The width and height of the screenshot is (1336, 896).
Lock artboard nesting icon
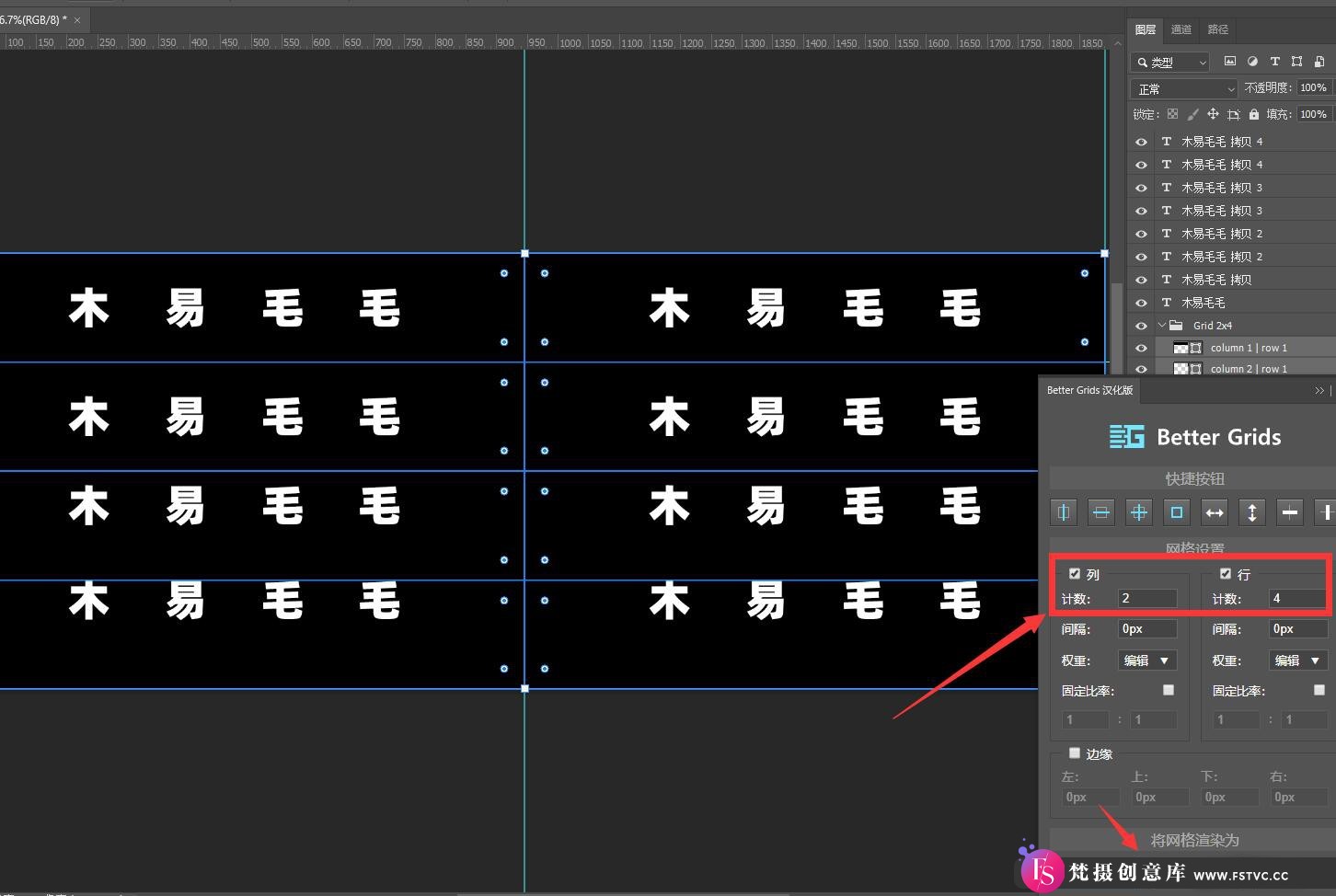click(1234, 114)
